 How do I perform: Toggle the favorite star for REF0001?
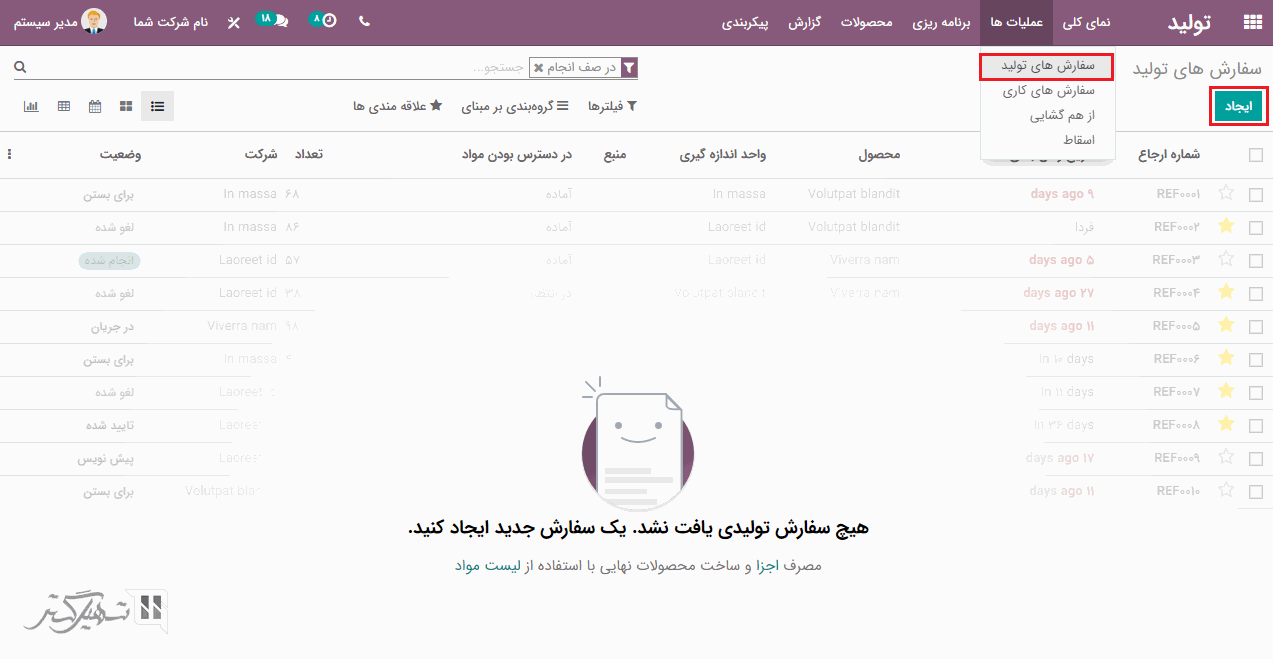[x=1226, y=193]
